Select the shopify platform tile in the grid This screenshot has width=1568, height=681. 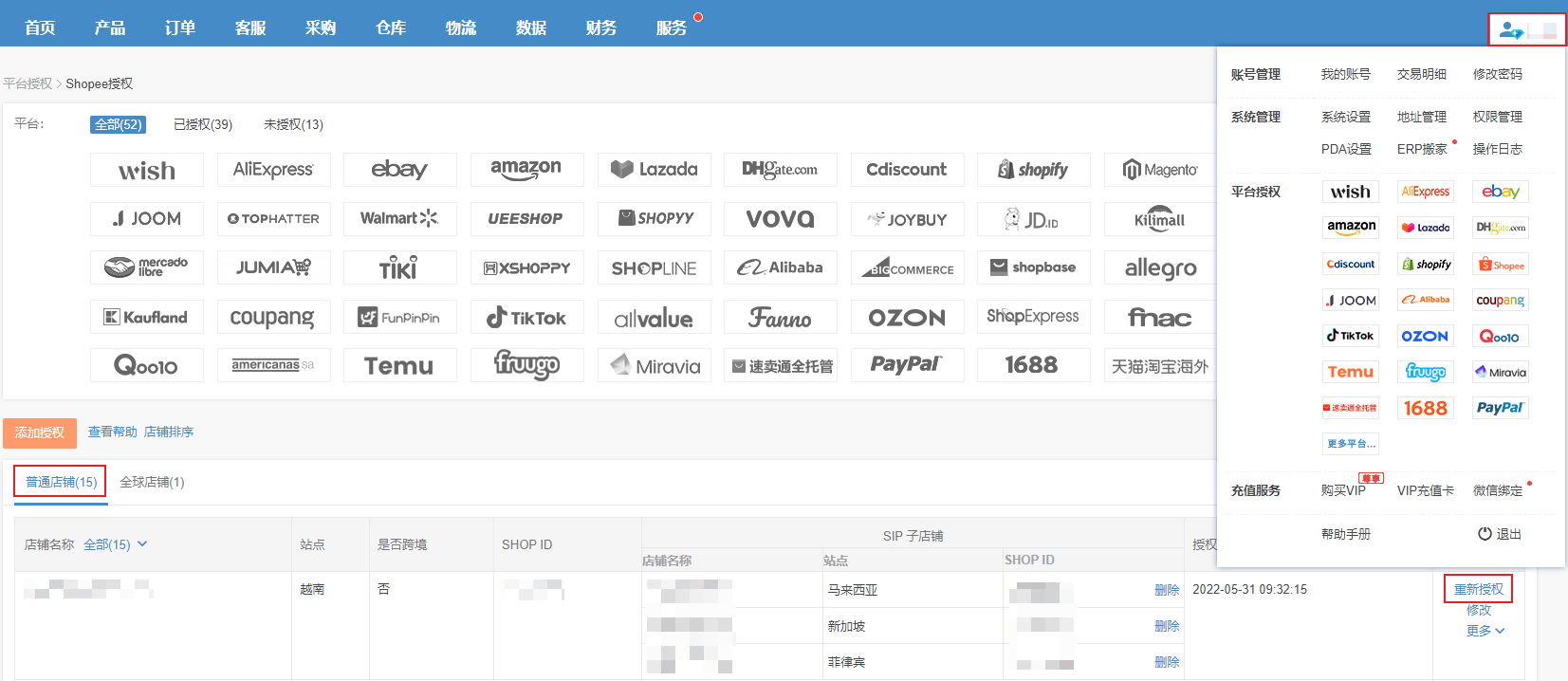pyautogui.click(x=1033, y=170)
